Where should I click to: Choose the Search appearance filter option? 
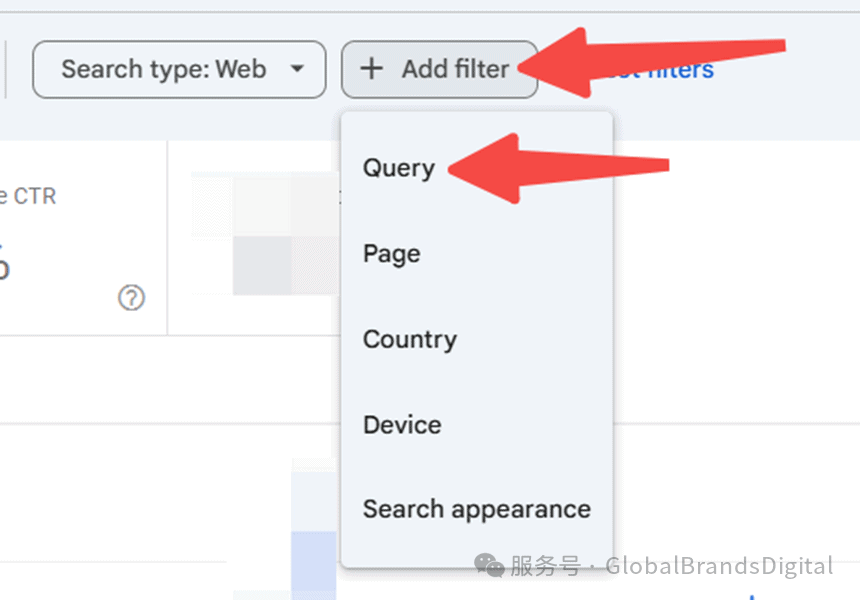click(476, 510)
